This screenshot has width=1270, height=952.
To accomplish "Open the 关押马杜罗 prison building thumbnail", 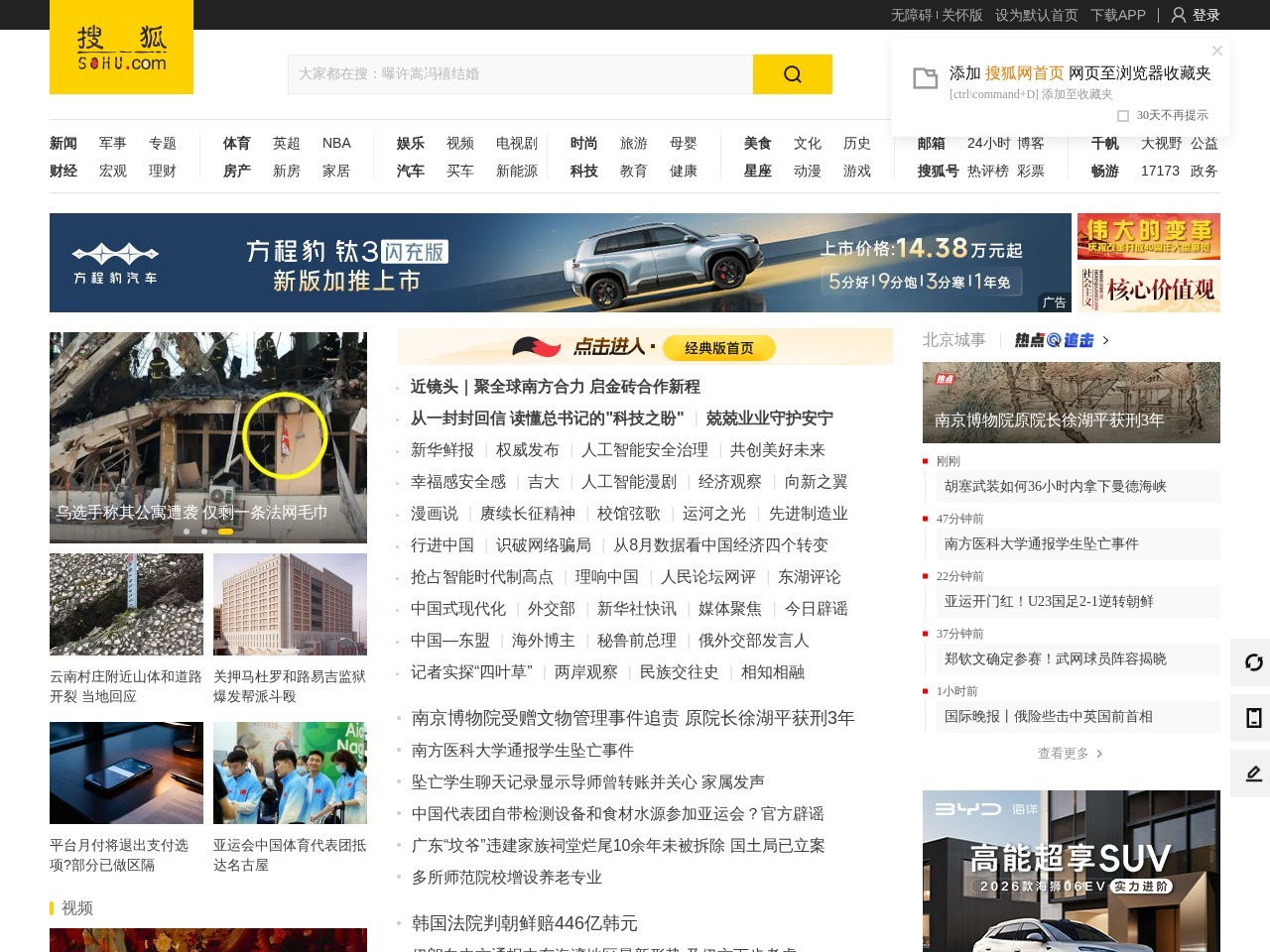I will tap(290, 604).
